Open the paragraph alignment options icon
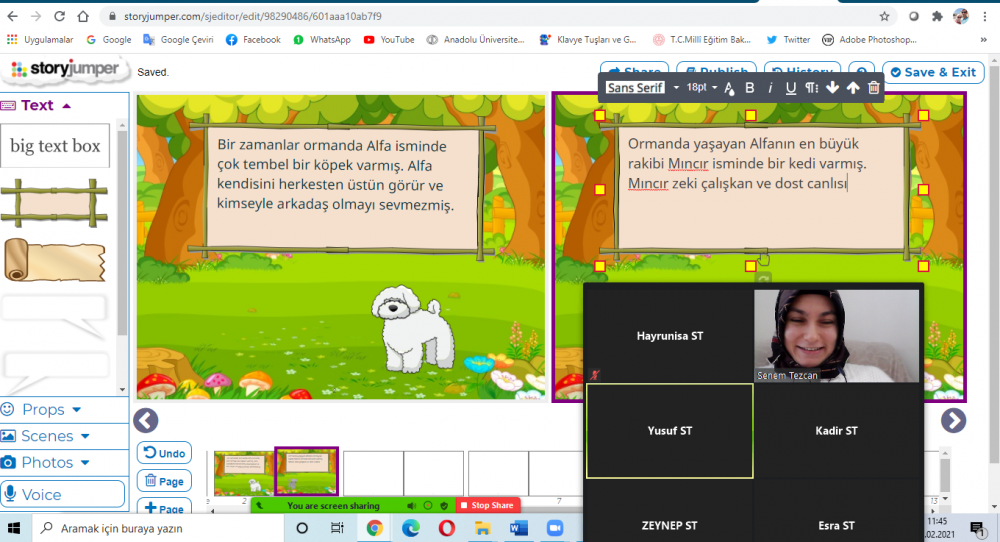Image resolution: width=1000 pixels, height=542 pixels. [x=812, y=88]
